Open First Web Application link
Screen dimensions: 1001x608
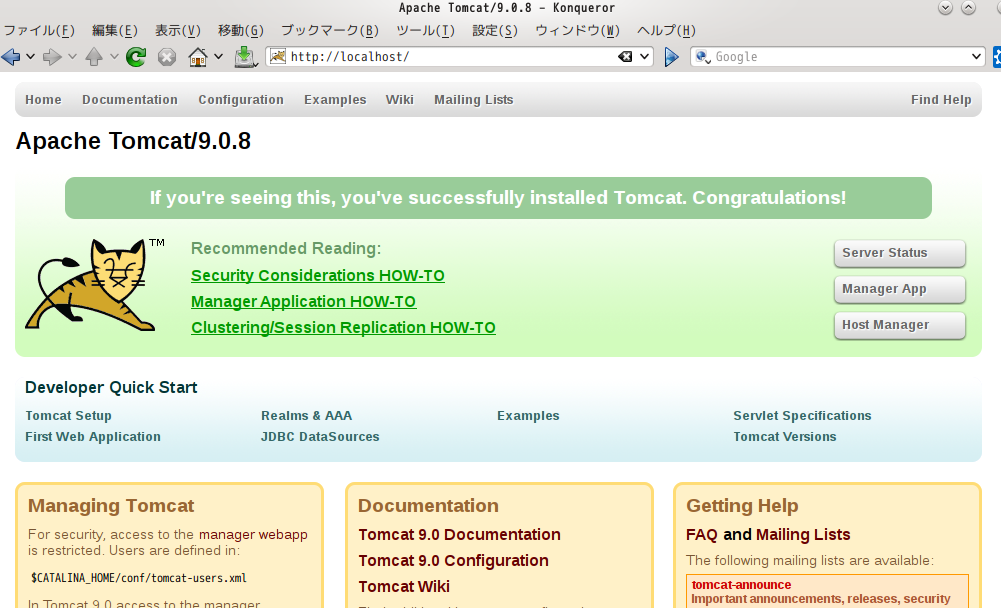click(x=93, y=437)
